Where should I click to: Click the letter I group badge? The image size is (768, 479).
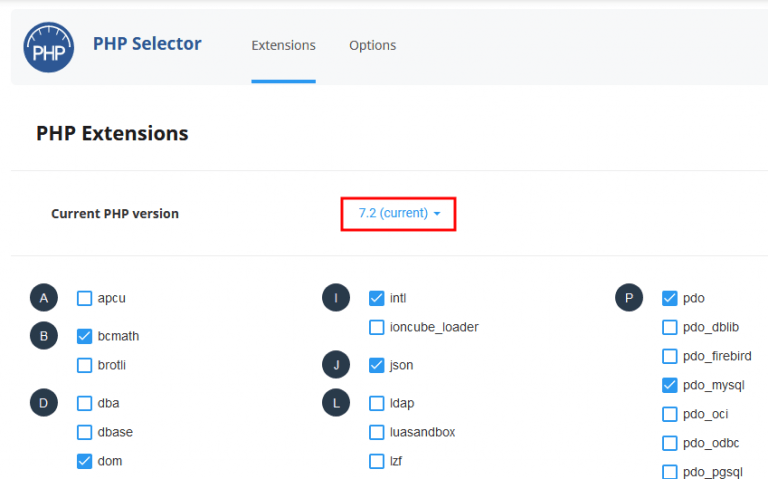(336, 298)
